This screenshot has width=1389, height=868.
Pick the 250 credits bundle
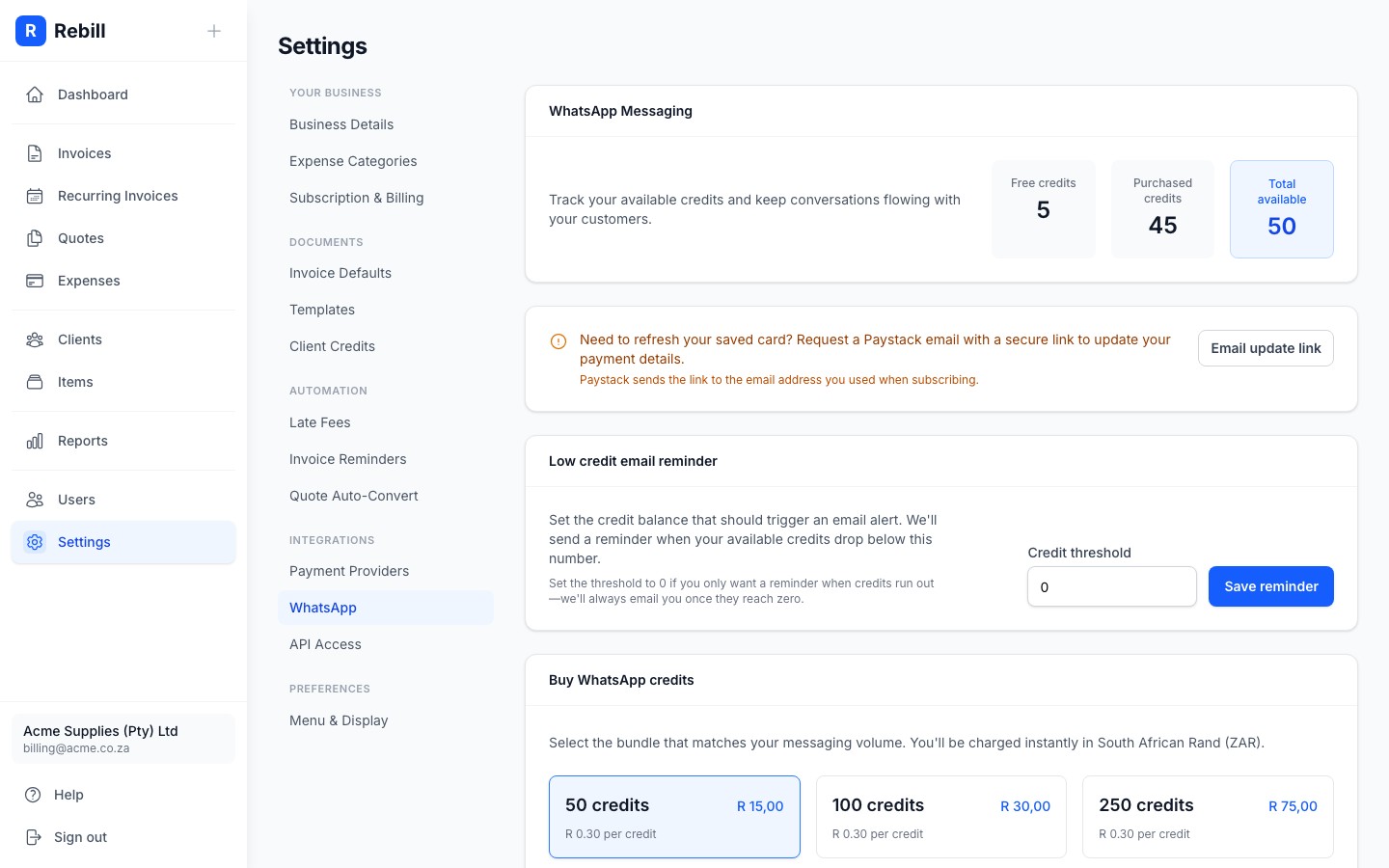point(1208,817)
